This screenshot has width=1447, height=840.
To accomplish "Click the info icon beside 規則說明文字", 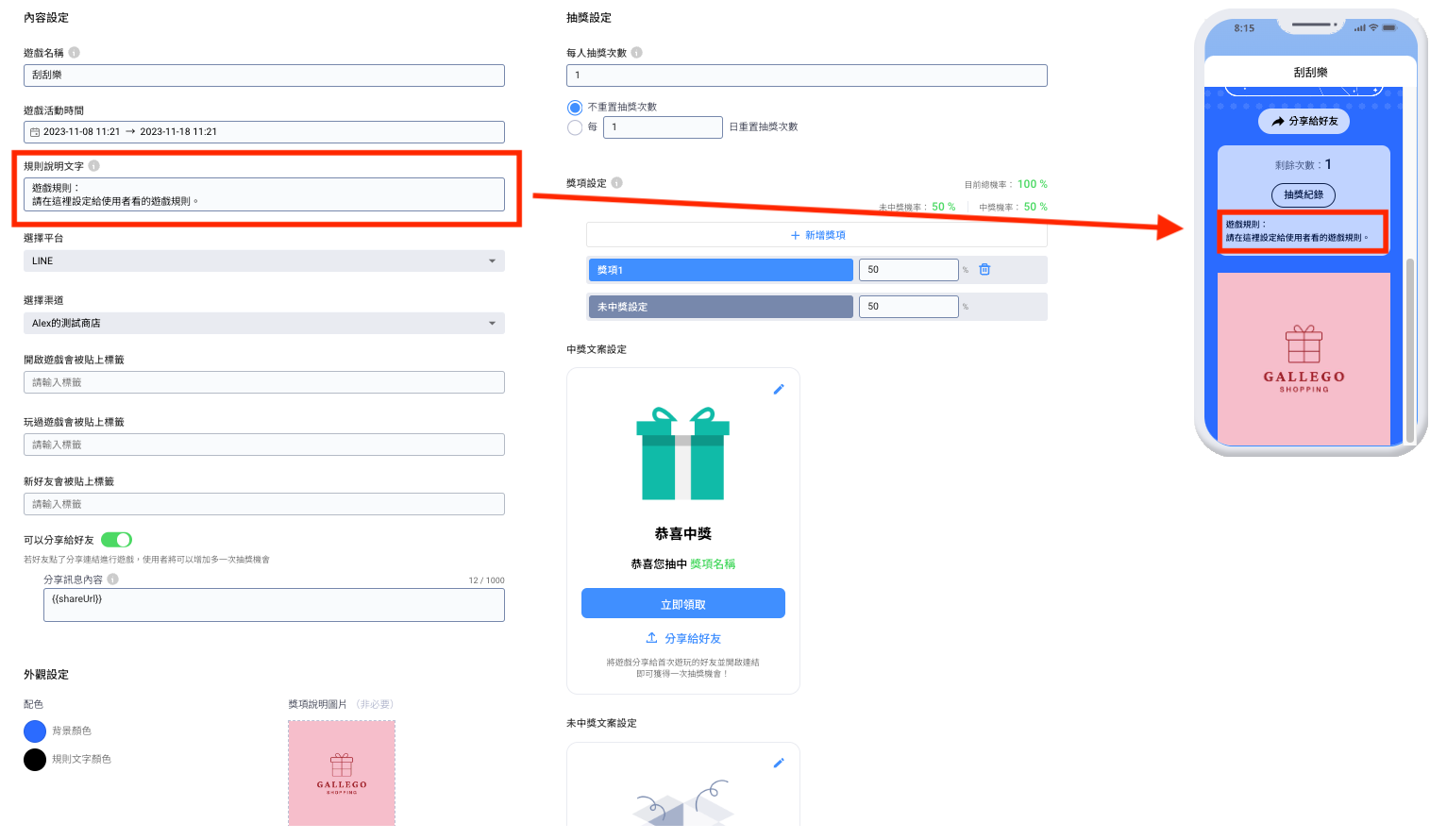I will [94, 166].
